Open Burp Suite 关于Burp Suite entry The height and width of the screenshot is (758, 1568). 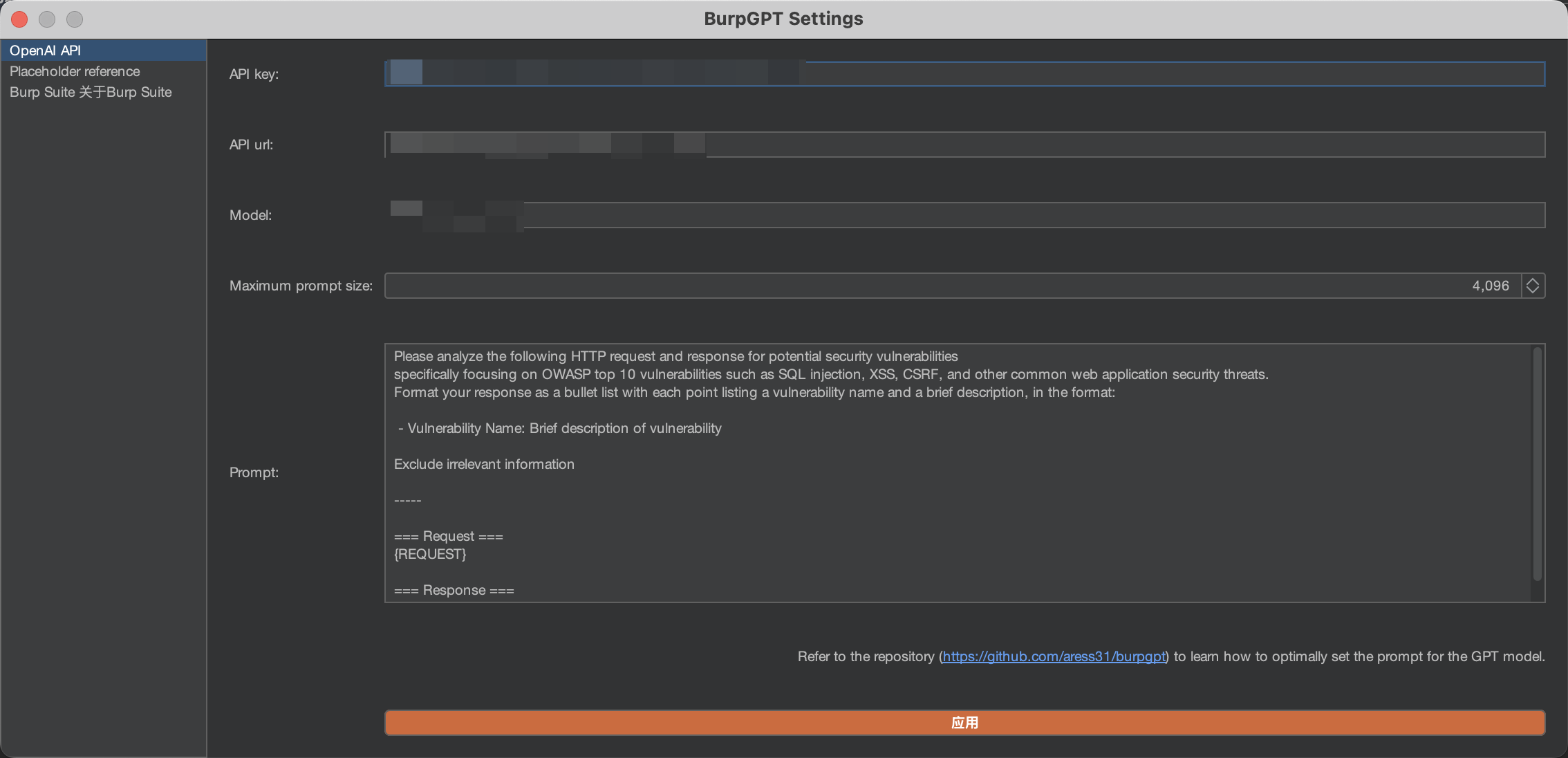pyautogui.click(x=104, y=92)
